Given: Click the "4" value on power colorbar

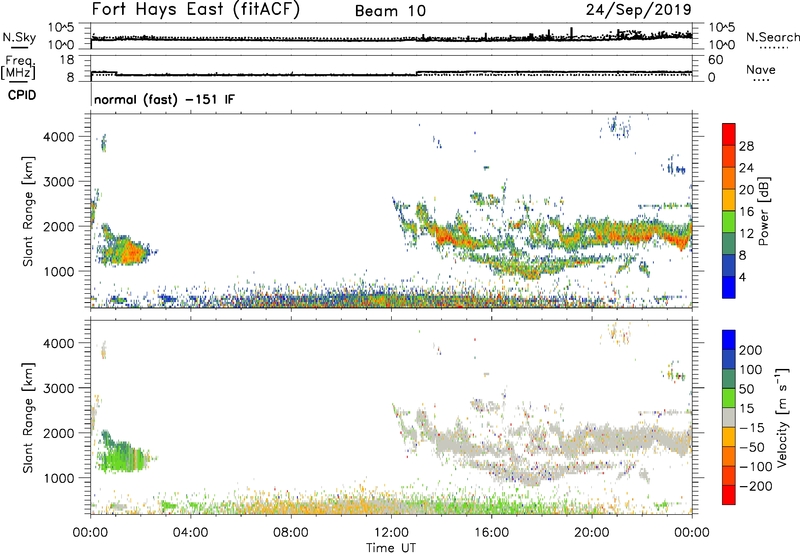Looking at the screenshot, I should [x=743, y=277].
